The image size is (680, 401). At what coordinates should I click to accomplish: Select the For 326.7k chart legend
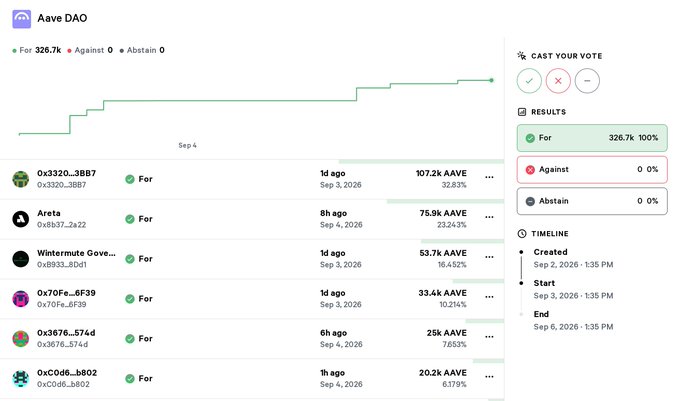pos(37,50)
